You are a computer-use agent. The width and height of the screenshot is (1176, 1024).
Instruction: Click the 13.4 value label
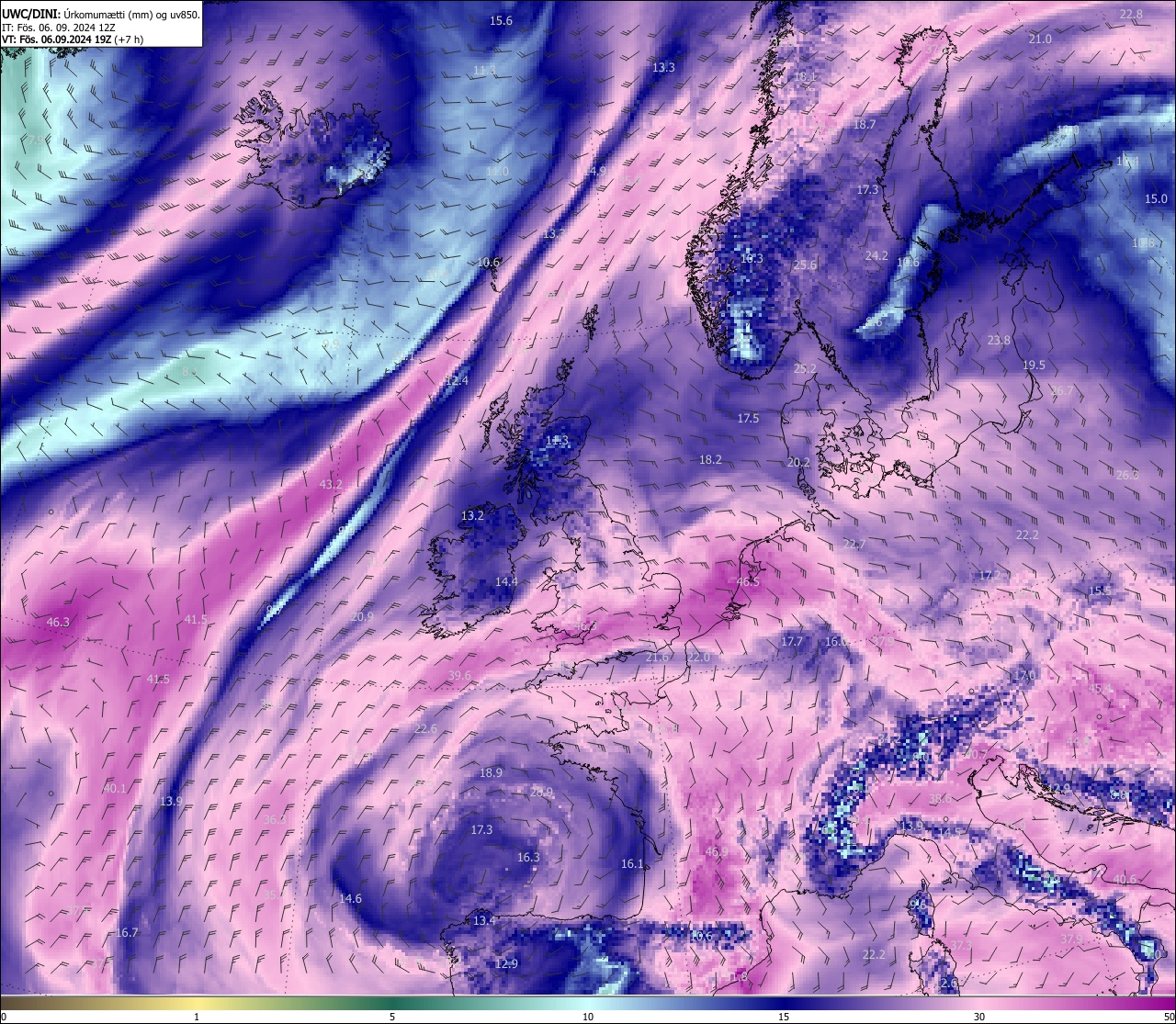click(x=484, y=920)
